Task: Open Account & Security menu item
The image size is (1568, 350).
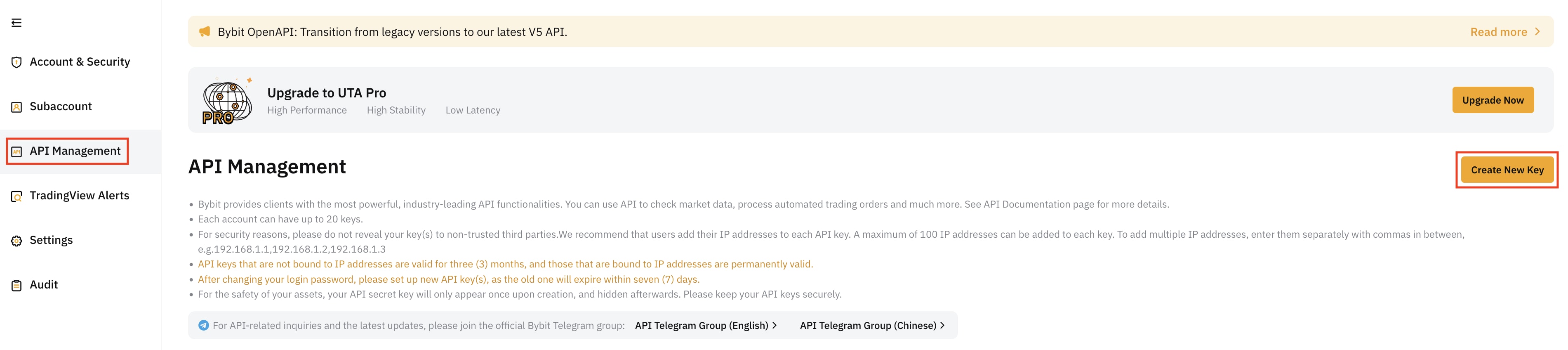Action: pyautogui.click(x=80, y=62)
